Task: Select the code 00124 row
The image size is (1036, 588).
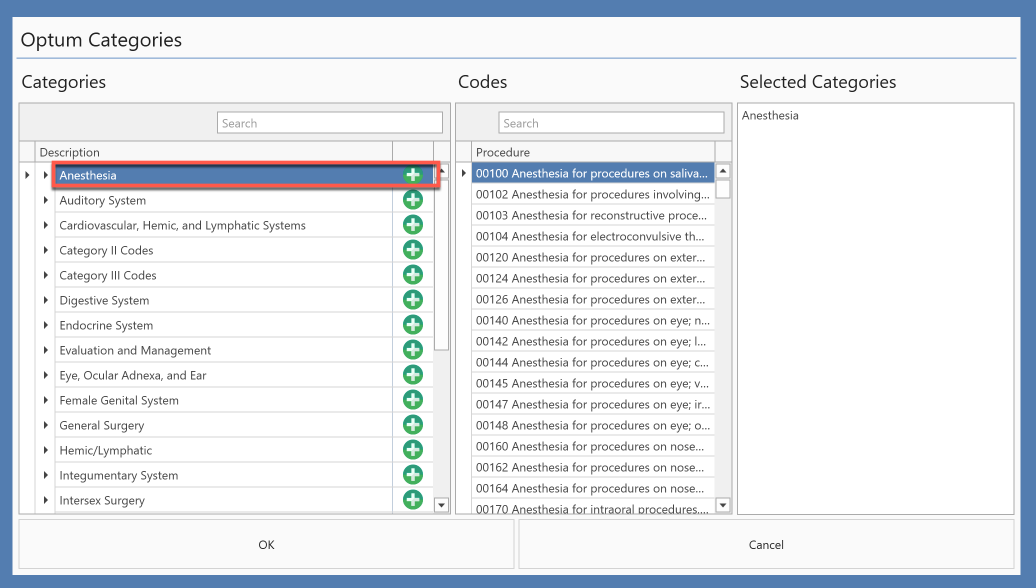Action: (x=593, y=278)
